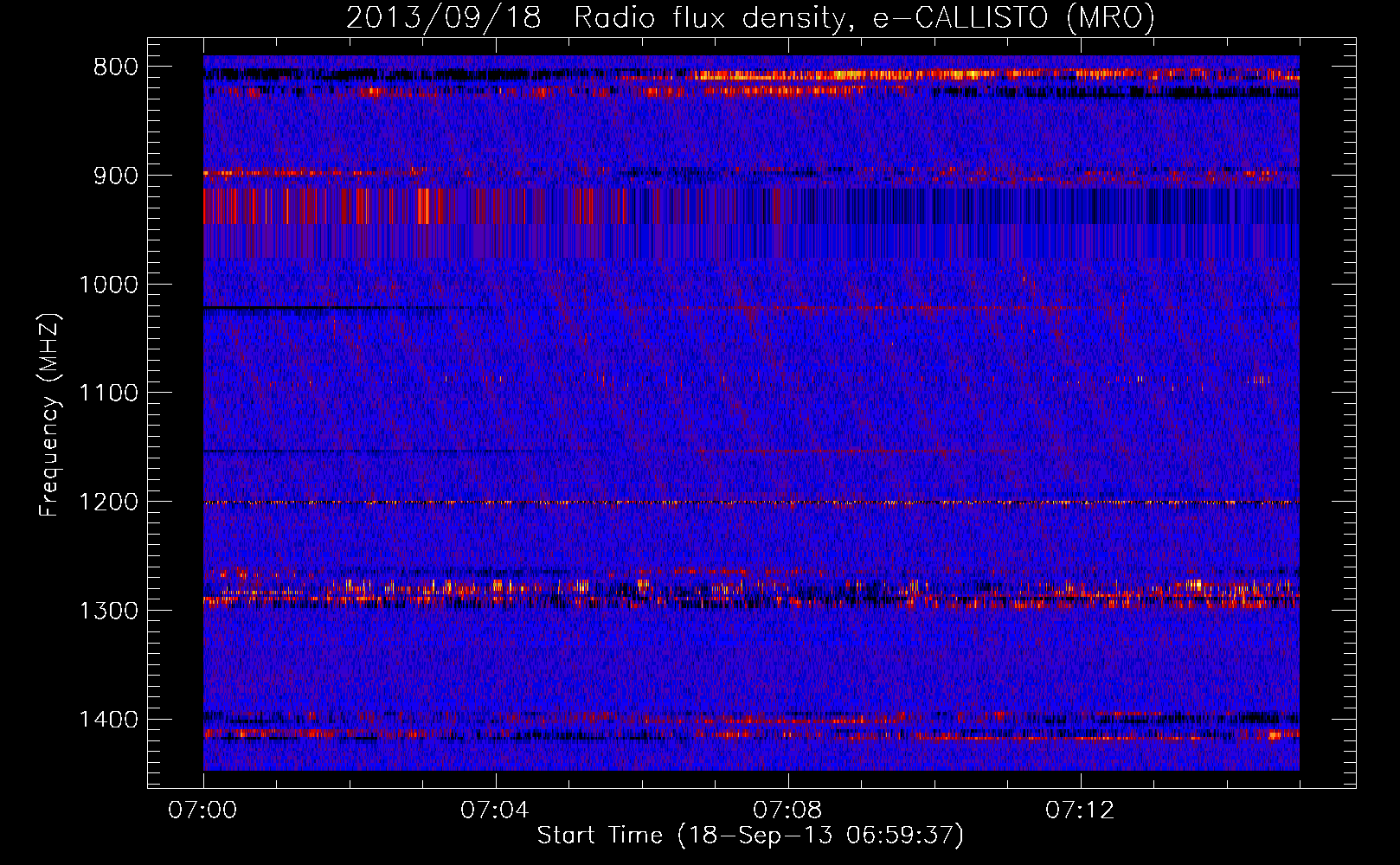Click the 900 frequency tick label
This screenshot has height=865, width=1400.
pyautogui.click(x=115, y=176)
